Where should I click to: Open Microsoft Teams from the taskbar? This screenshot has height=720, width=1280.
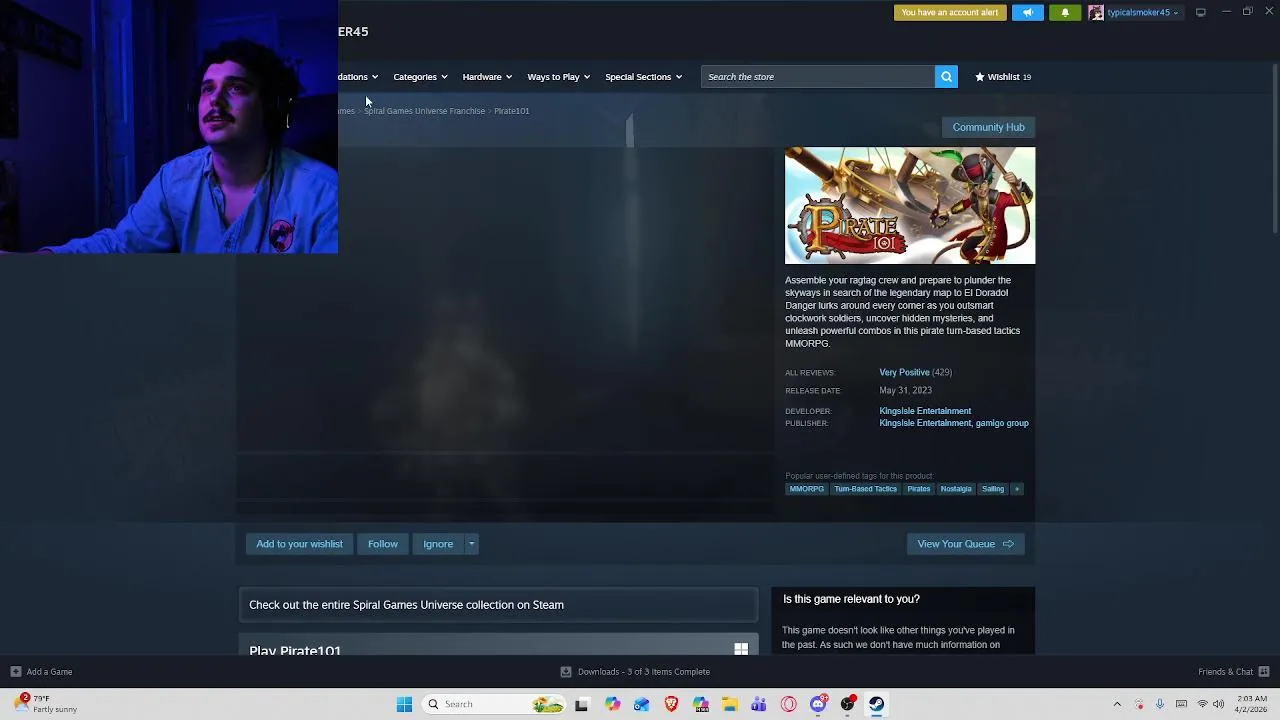(759, 704)
